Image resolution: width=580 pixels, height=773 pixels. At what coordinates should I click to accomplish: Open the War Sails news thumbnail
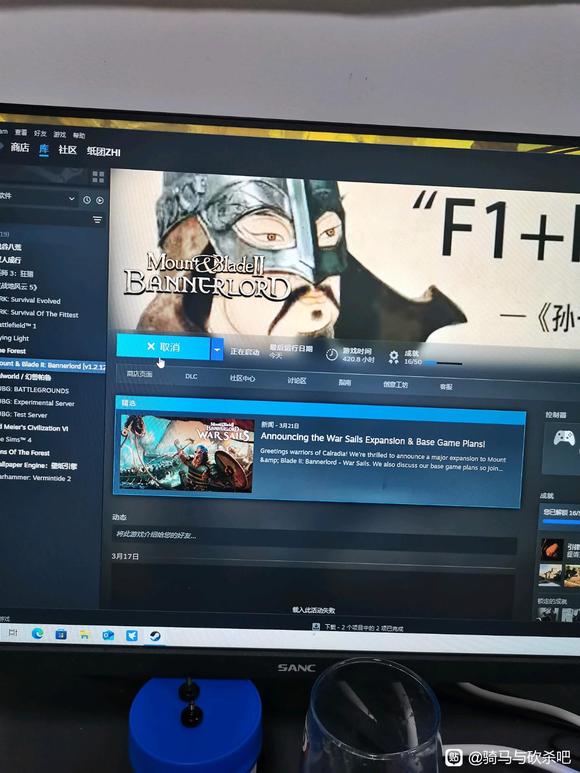(187, 453)
